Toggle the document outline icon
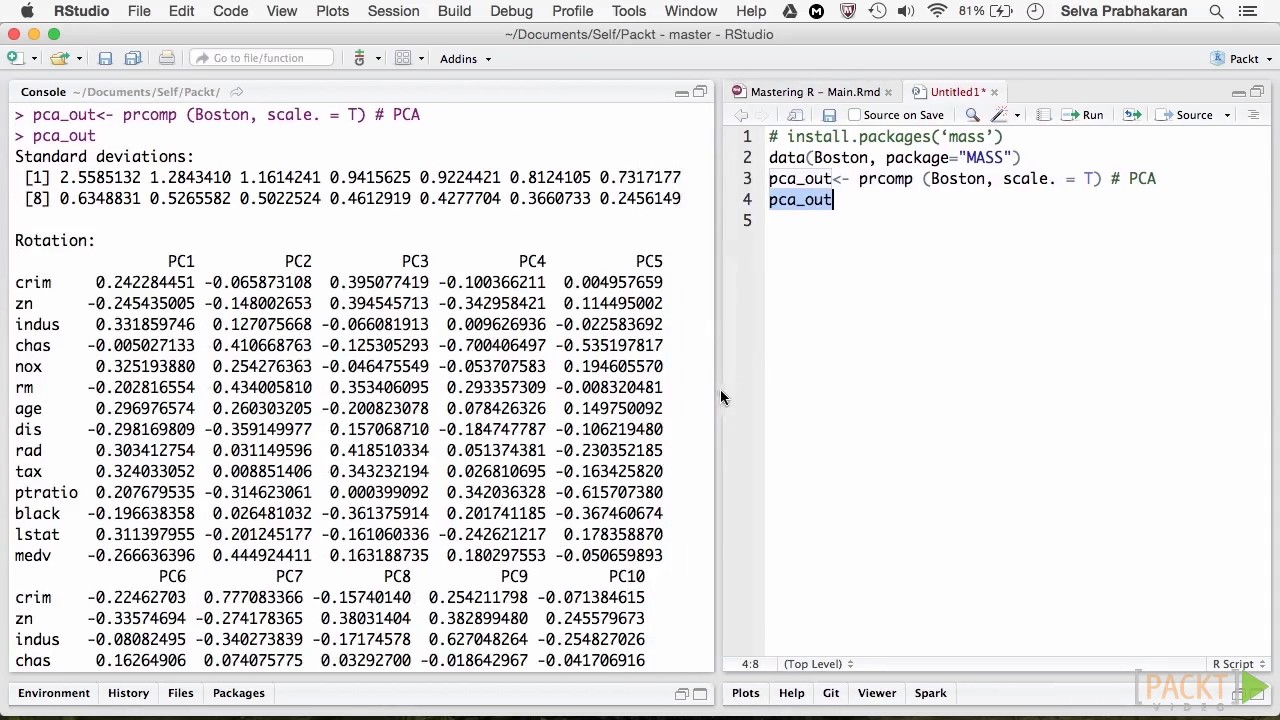1280x720 pixels. tap(1253, 115)
